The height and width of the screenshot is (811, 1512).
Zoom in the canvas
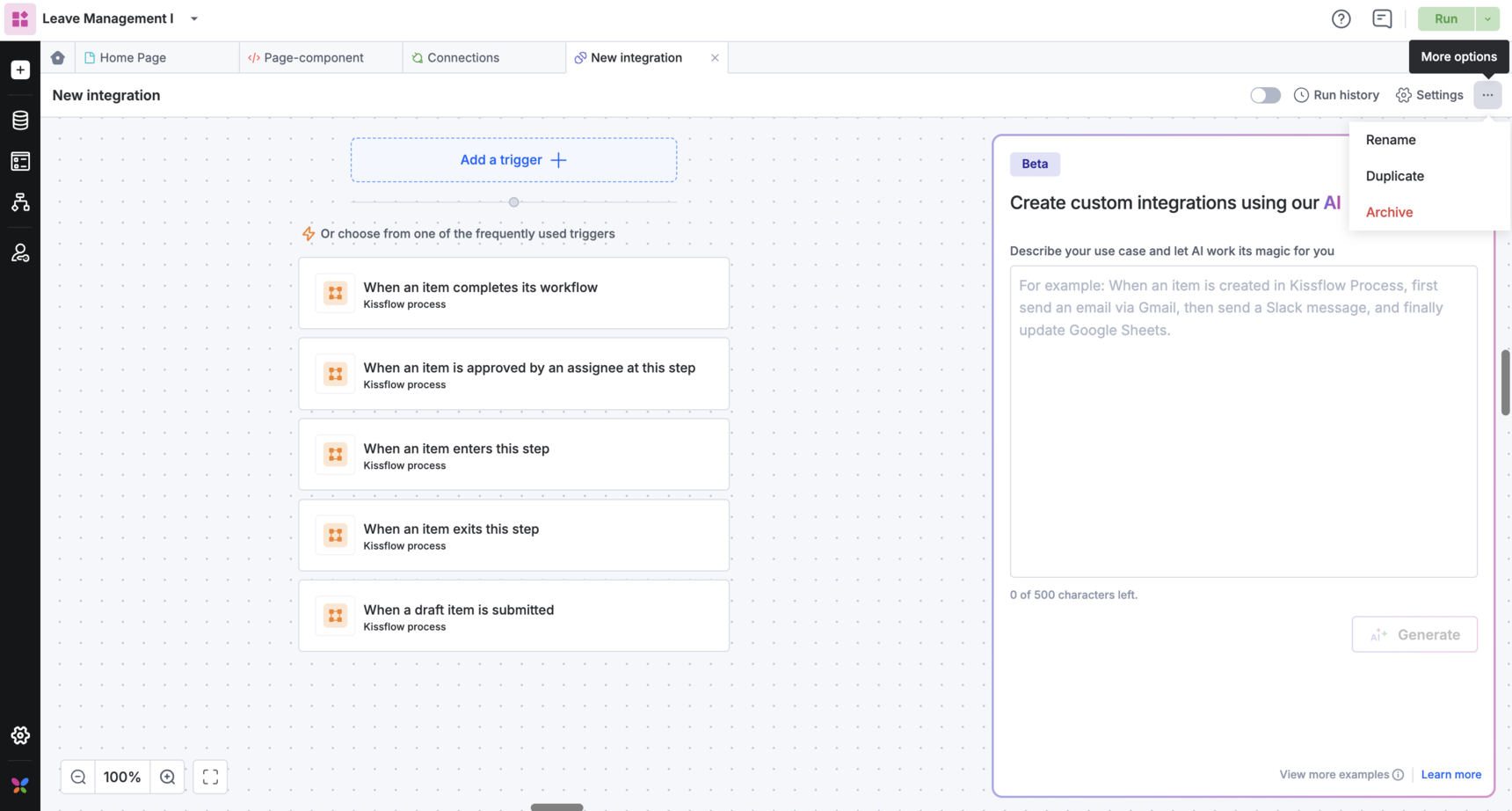click(x=167, y=777)
